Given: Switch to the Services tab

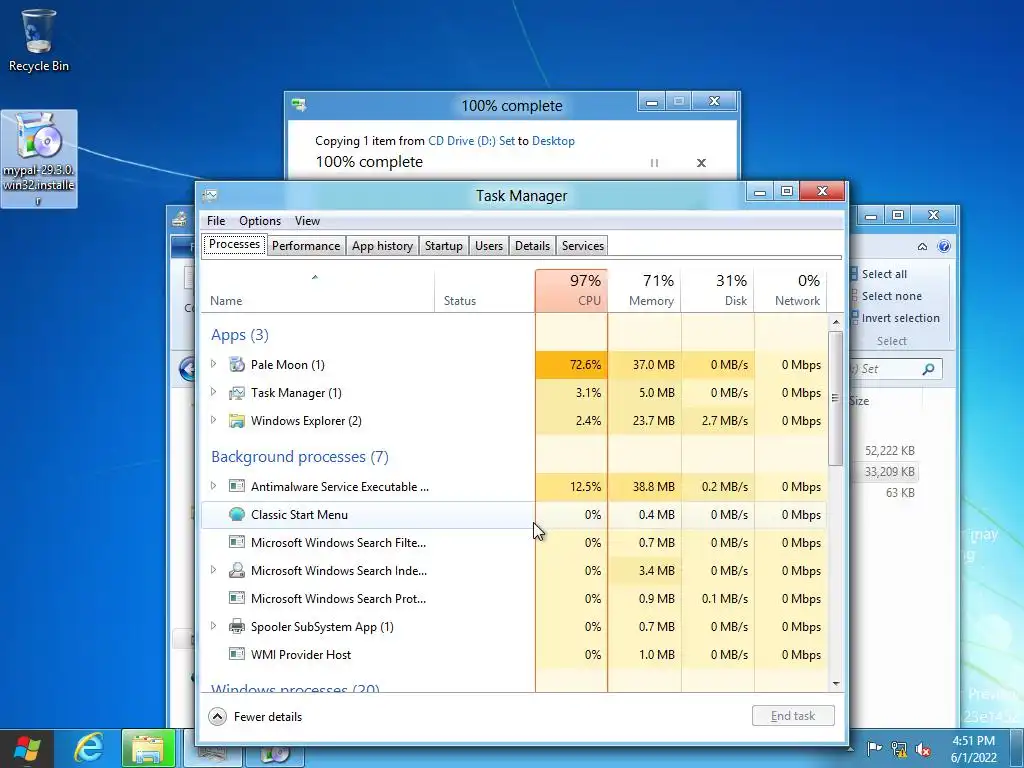Looking at the screenshot, I should pos(583,246).
